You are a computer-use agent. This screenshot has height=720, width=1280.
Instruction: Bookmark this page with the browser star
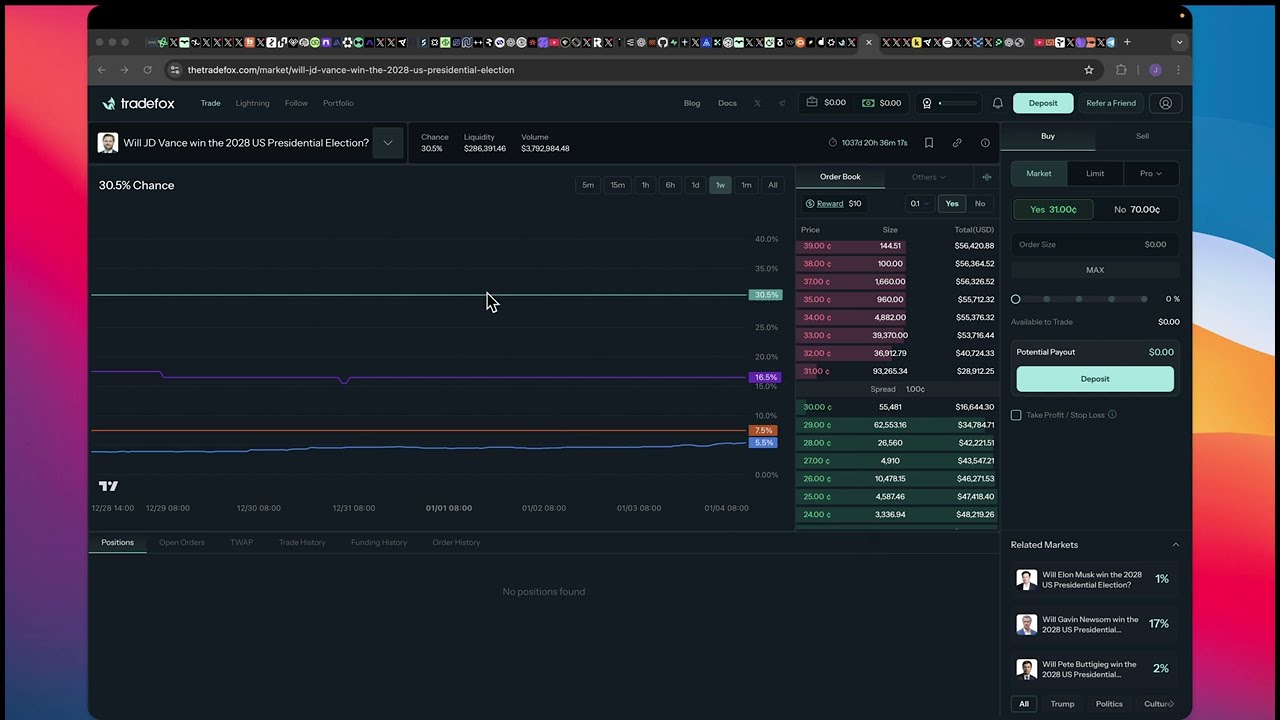tap(1089, 70)
